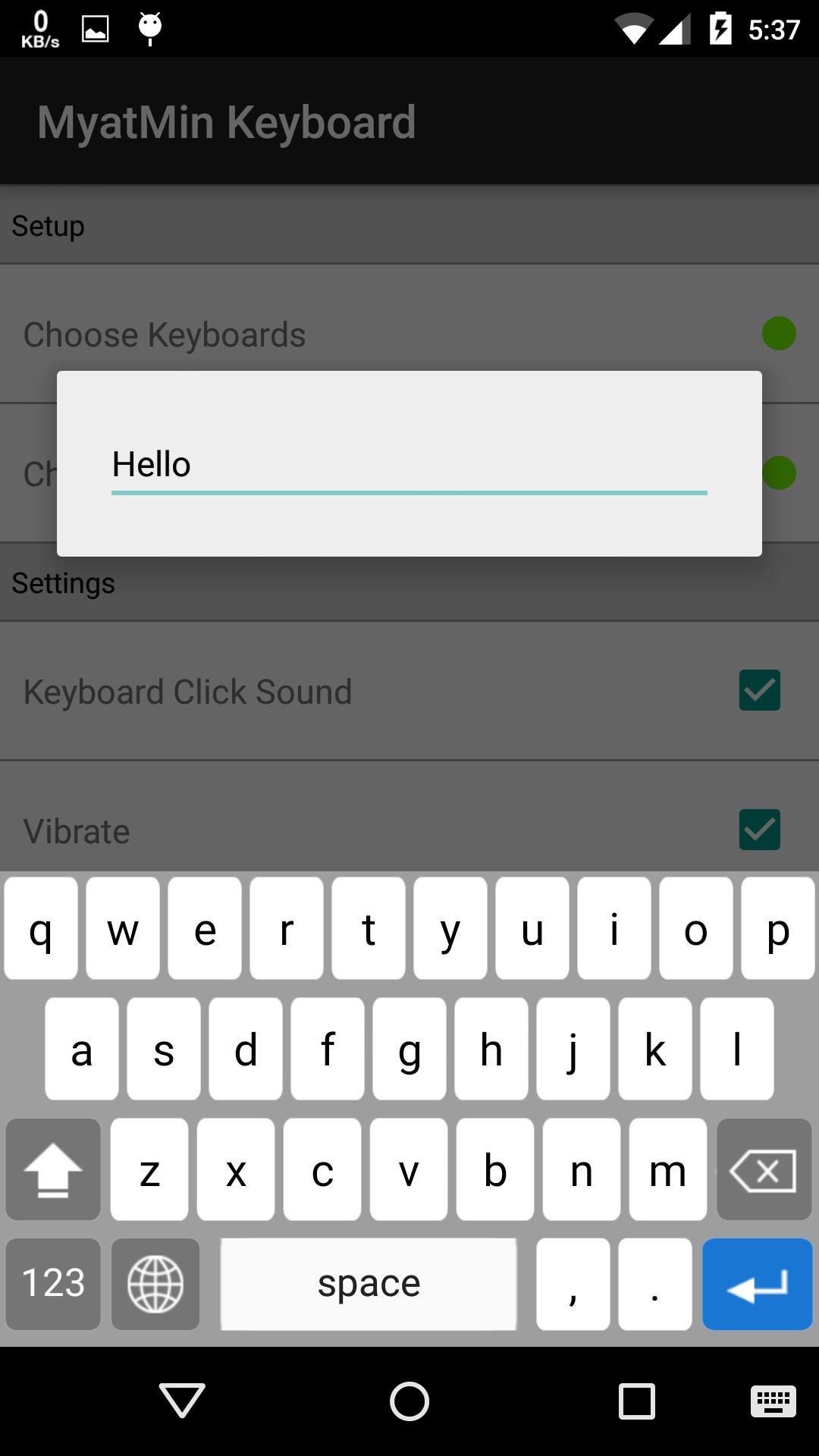
Task: Toggle the Vibrate checkbox
Action: pos(760,830)
